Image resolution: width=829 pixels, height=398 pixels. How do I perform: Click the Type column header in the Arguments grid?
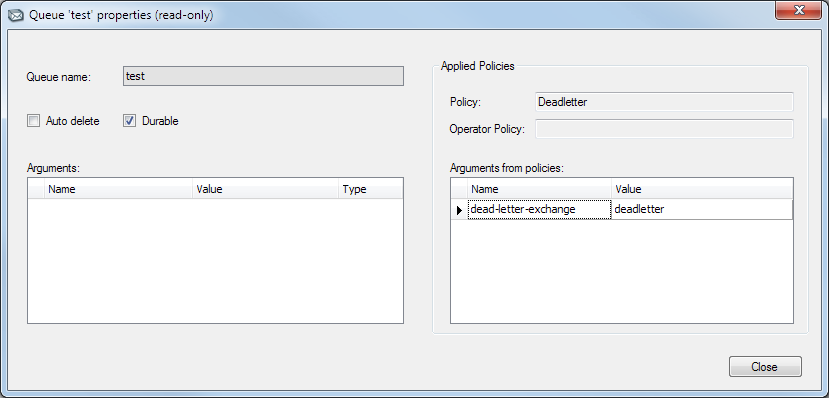click(371, 189)
